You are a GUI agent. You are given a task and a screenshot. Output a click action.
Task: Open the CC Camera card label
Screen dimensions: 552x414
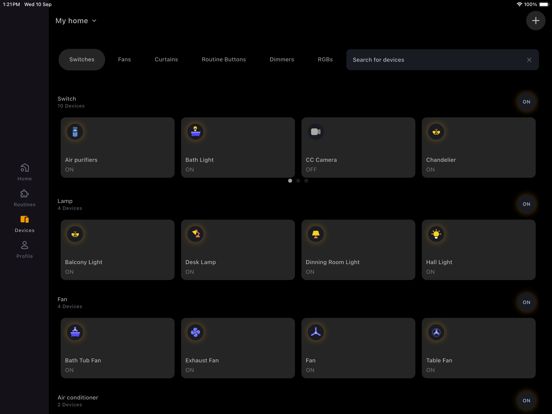coord(321,160)
